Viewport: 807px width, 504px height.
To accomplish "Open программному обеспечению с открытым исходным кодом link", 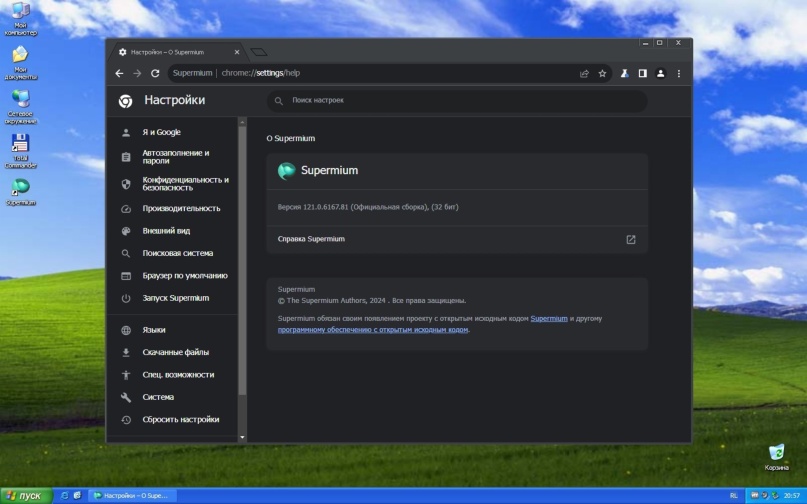I will click(x=373, y=329).
